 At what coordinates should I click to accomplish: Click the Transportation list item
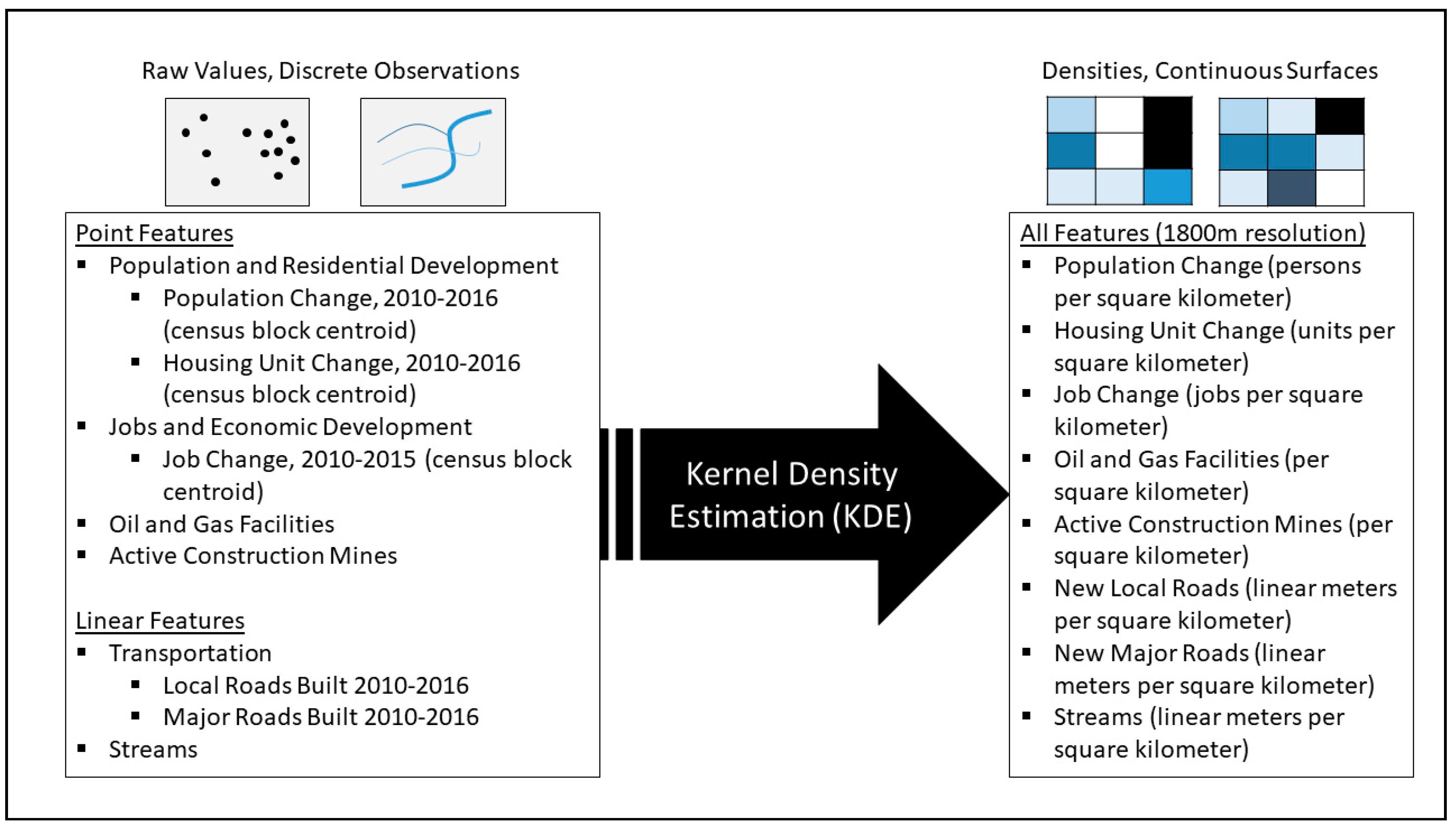(x=190, y=653)
